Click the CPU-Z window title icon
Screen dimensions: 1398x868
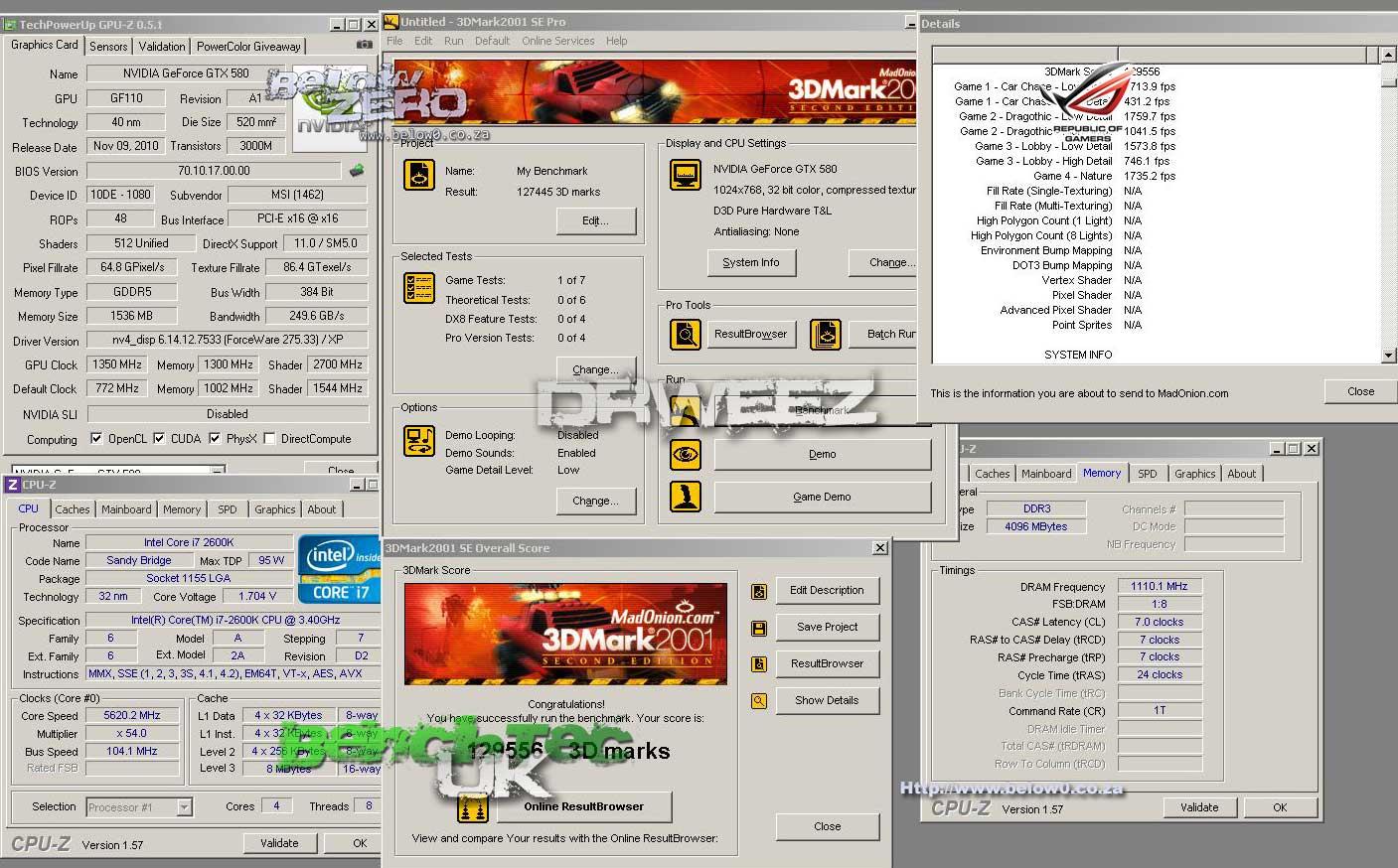(x=12, y=485)
